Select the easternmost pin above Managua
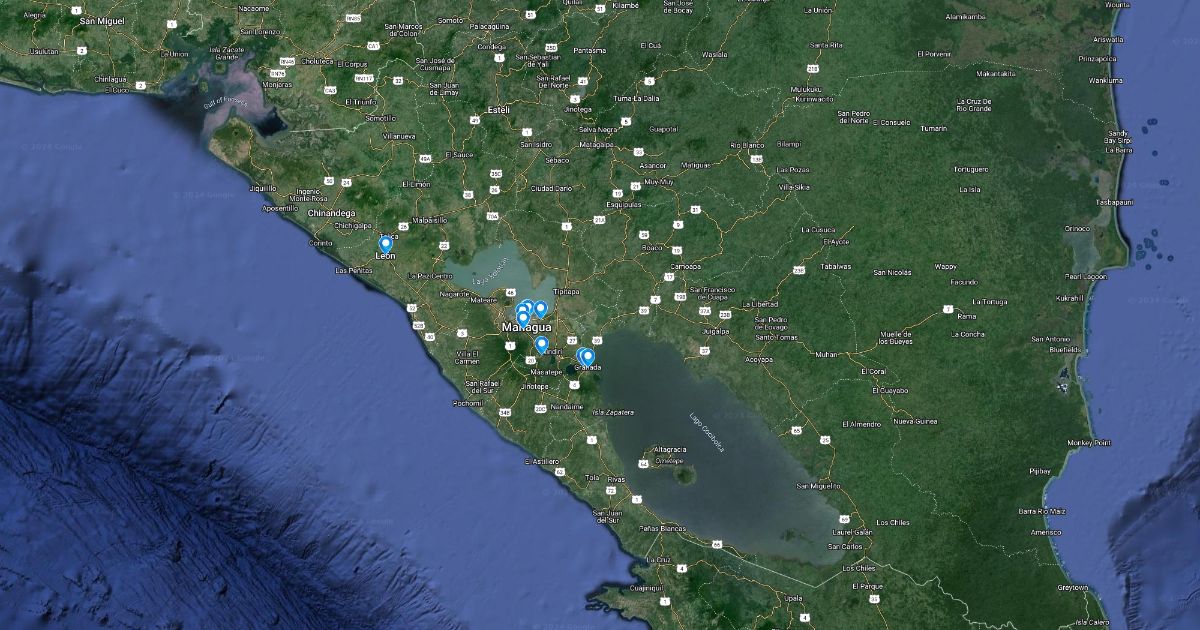The width and height of the screenshot is (1200, 630). (541, 309)
